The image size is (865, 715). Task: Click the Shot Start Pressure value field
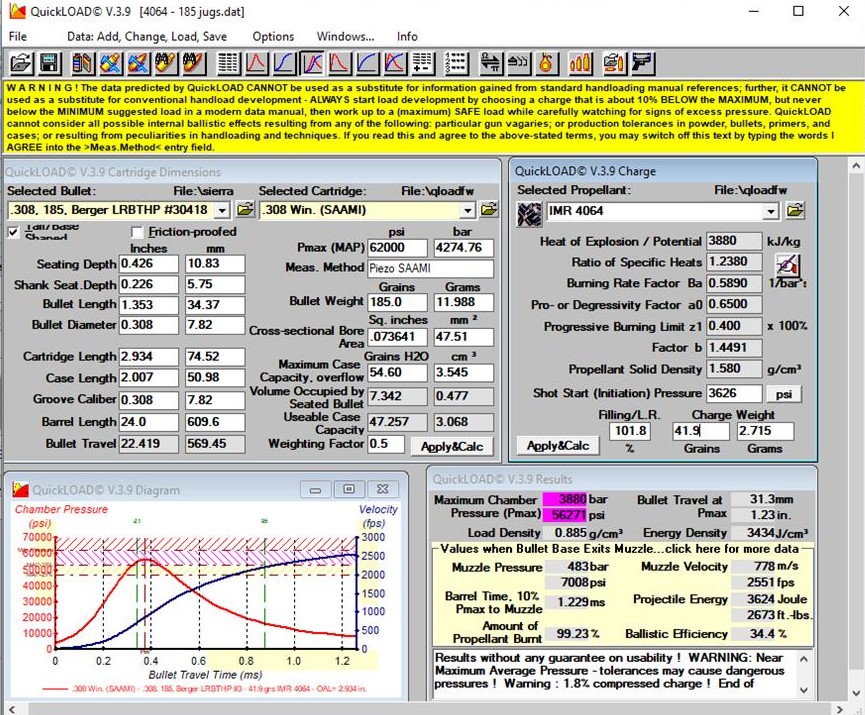coord(734,393)
